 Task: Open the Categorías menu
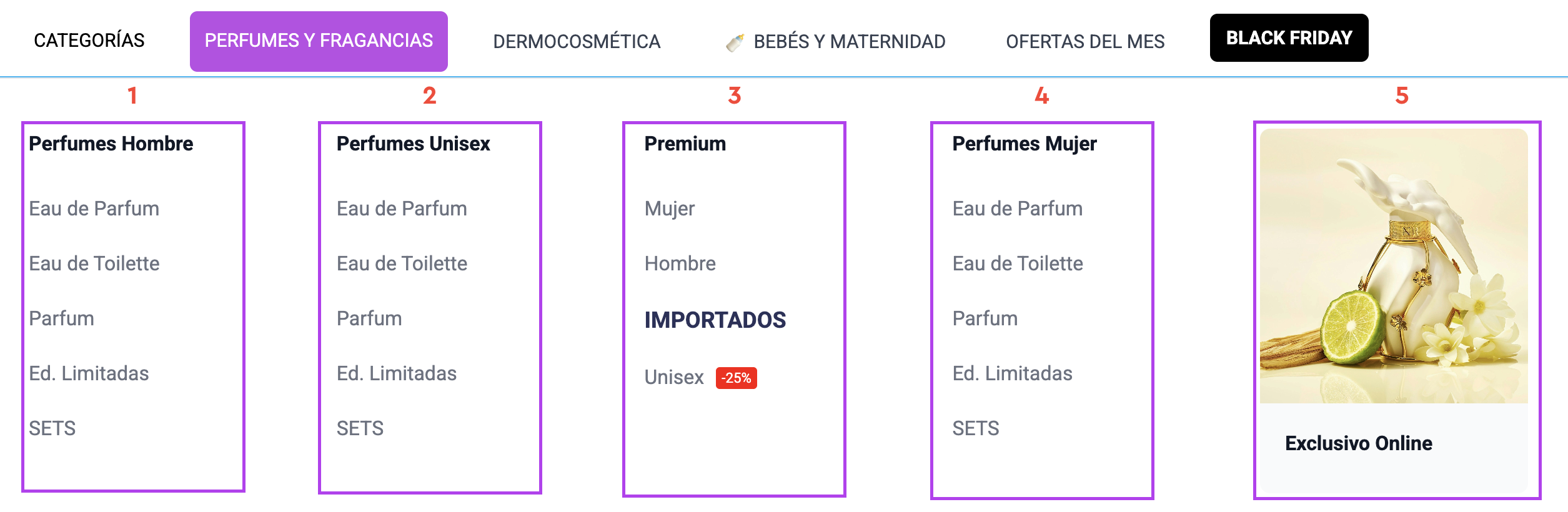(89, 41)
